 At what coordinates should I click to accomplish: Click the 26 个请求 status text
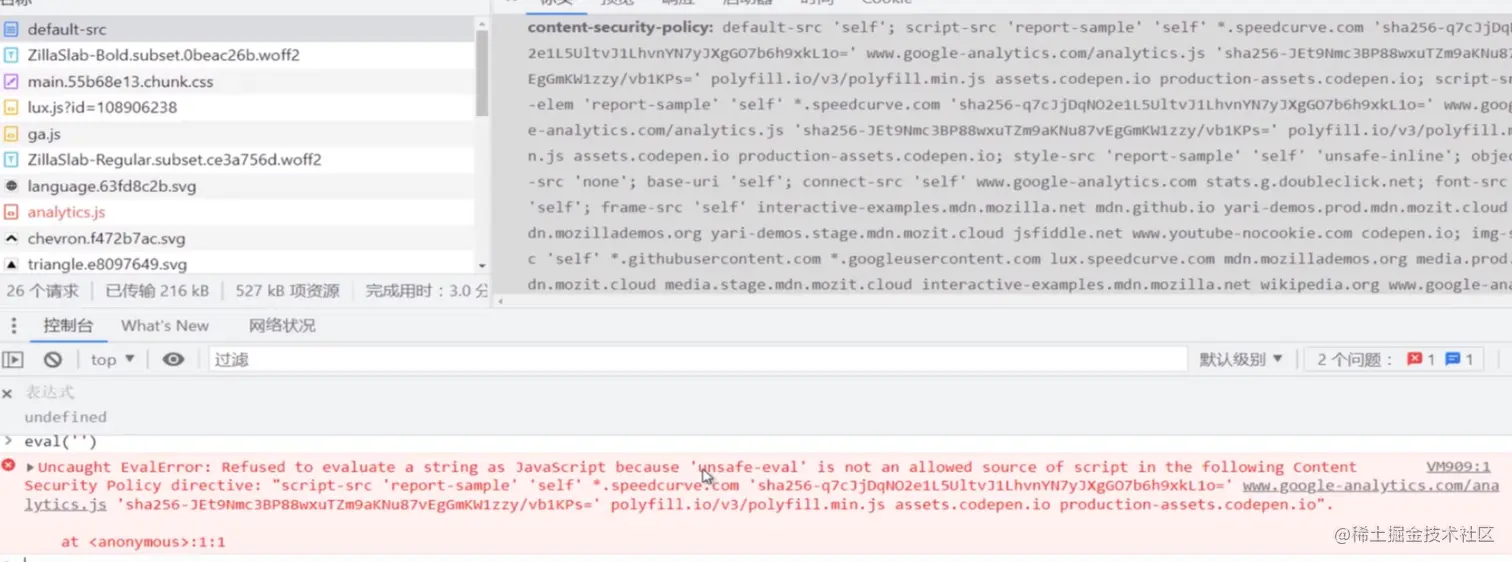[42, 291]
